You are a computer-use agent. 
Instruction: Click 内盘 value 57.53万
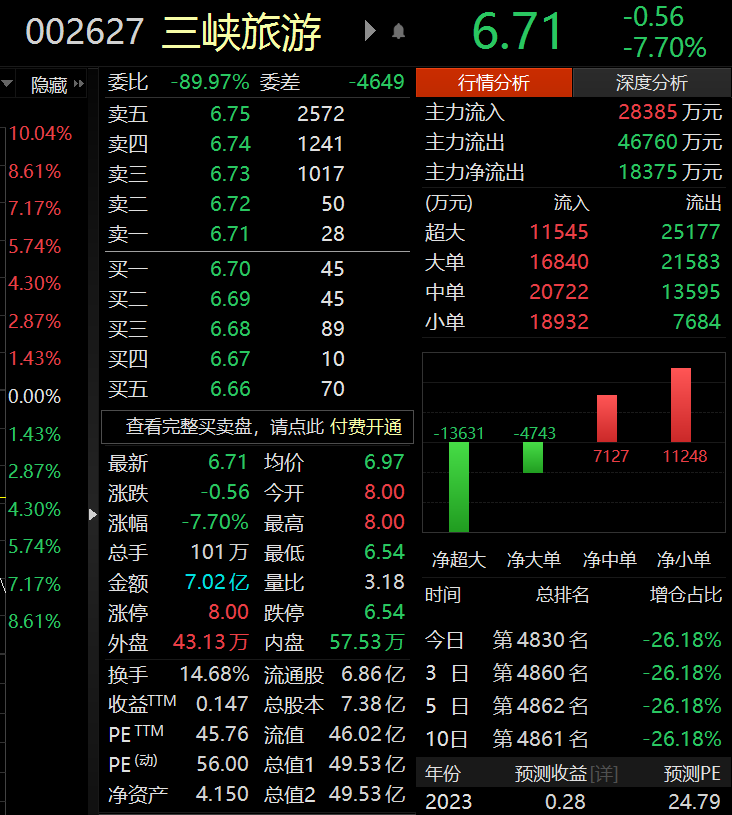(367, 642)
